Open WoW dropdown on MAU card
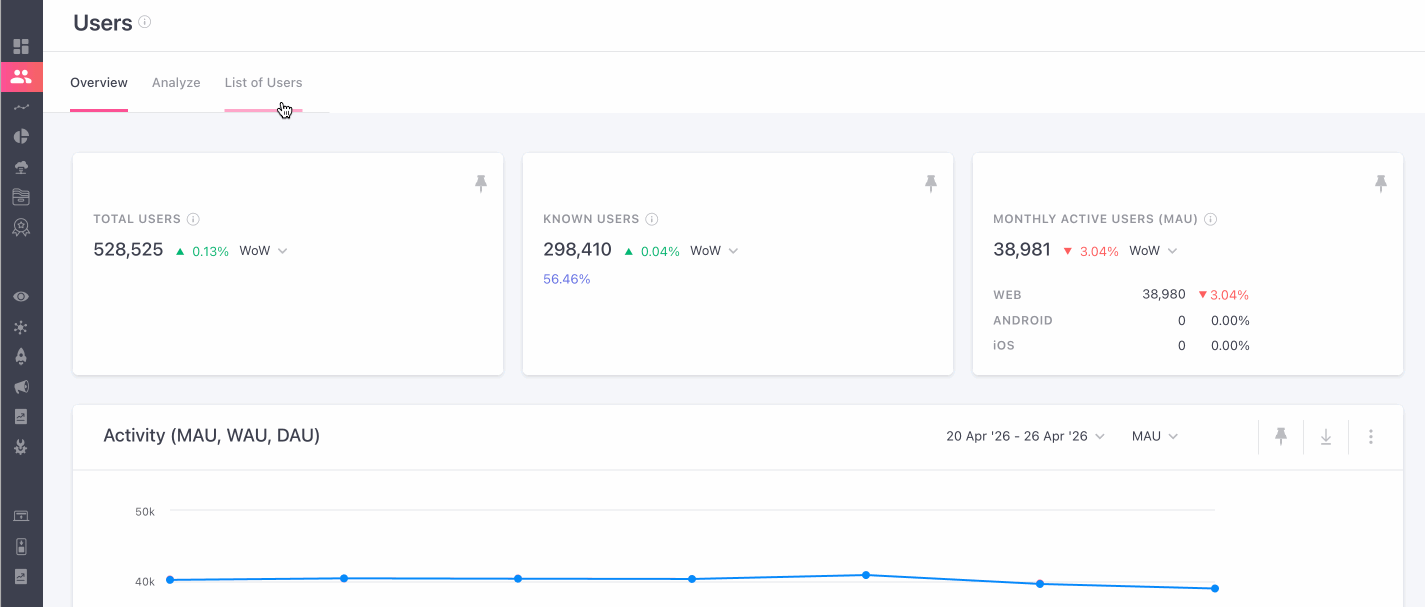 pyautogui.click(x=1153, y=251)
